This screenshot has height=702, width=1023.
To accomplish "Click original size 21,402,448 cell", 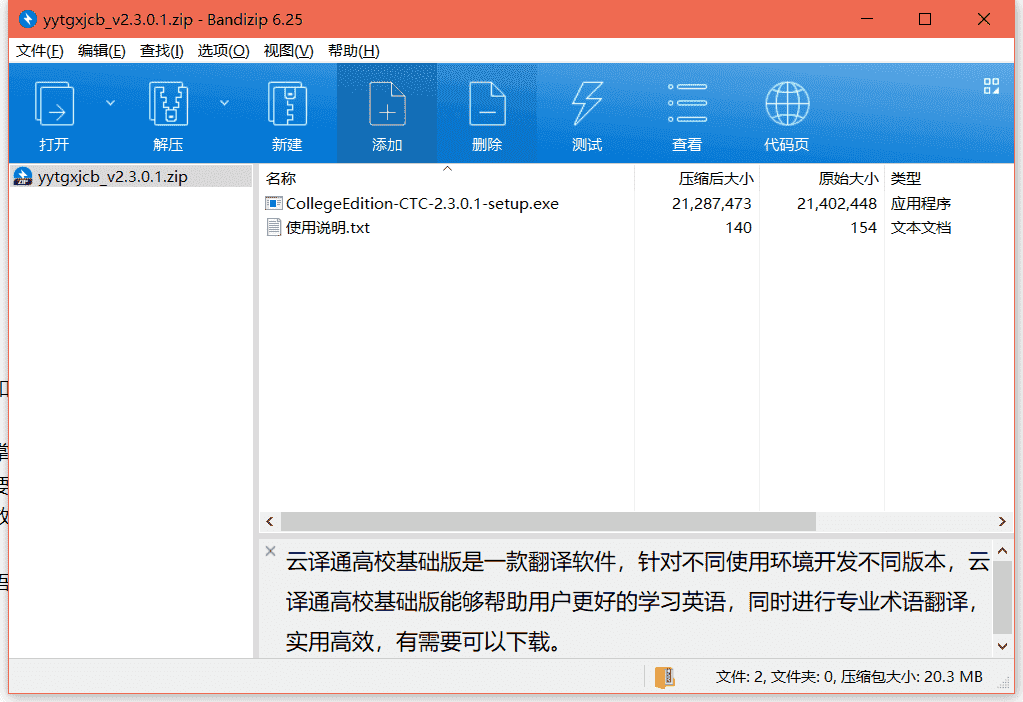I will click(x=836, y=204).
